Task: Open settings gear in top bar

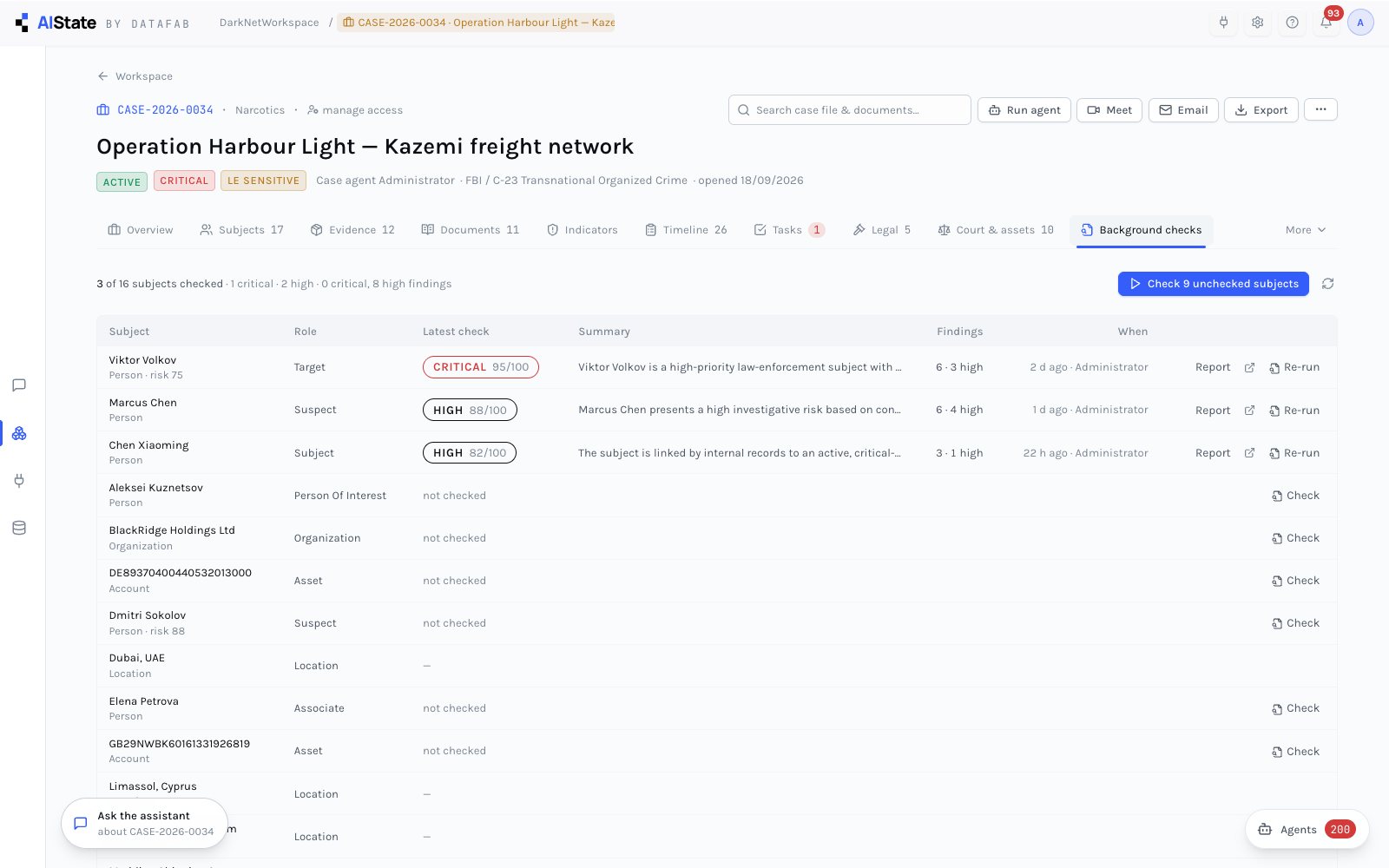Action: (x=1257, y=23)
